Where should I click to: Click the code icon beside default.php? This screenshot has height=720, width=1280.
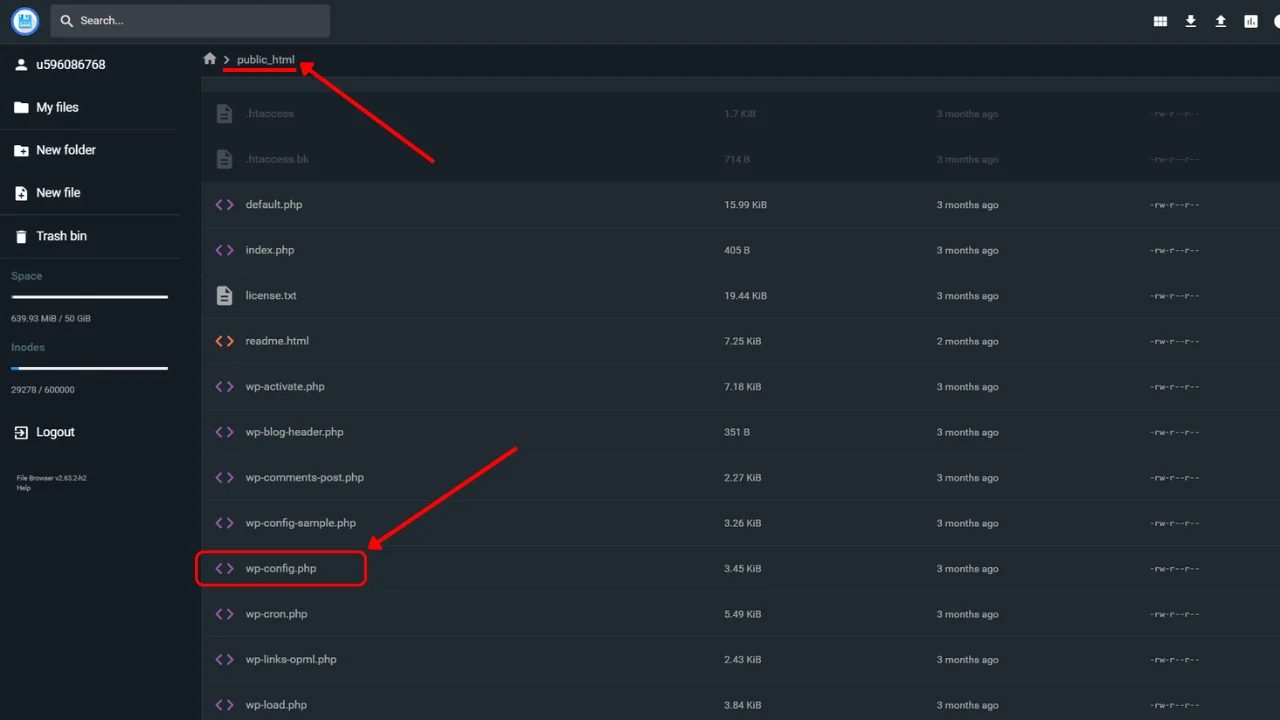[x=225, y=205]
